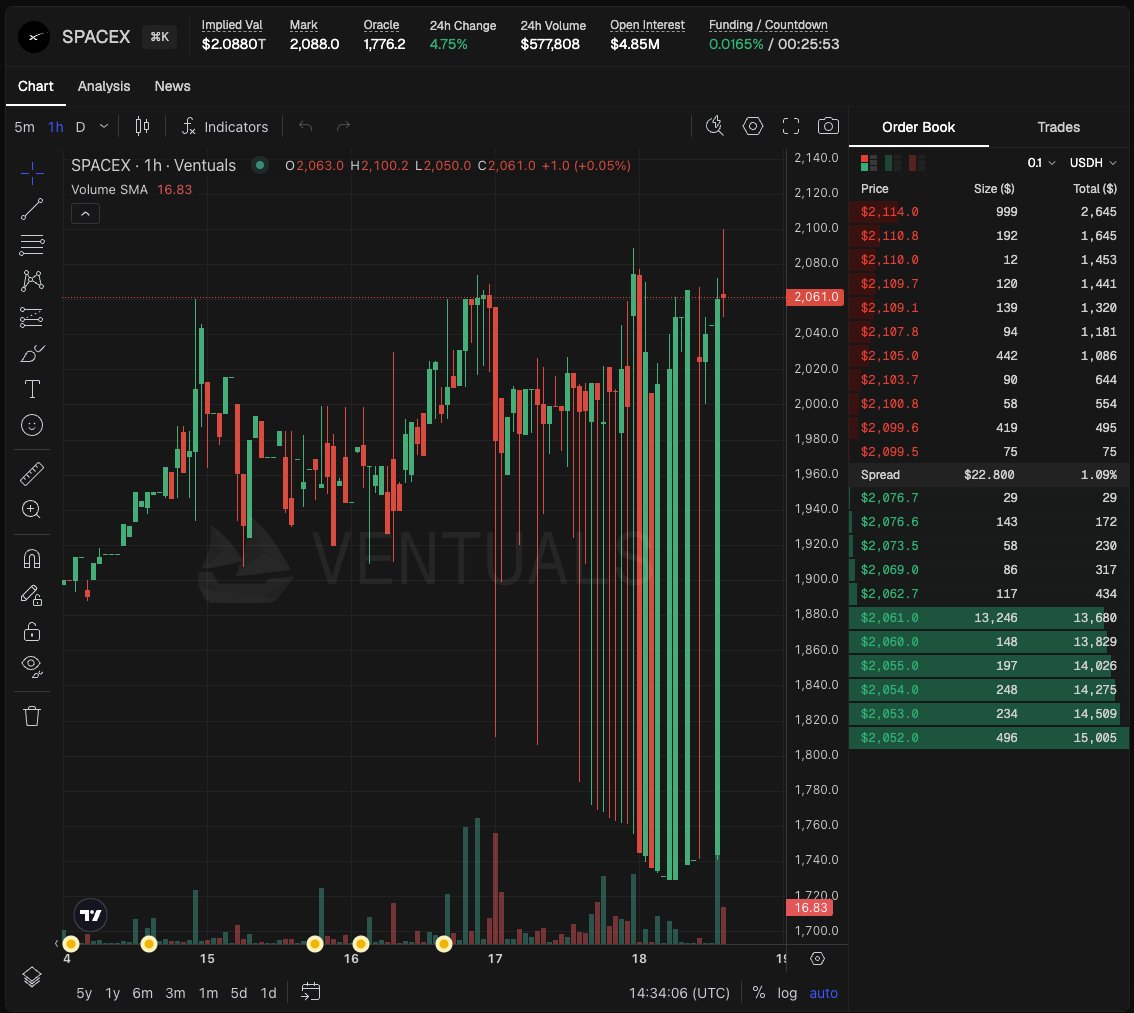Open chart settings hexagon icon
Screen dimensions: 1134x1013
(x=753, y=127)
